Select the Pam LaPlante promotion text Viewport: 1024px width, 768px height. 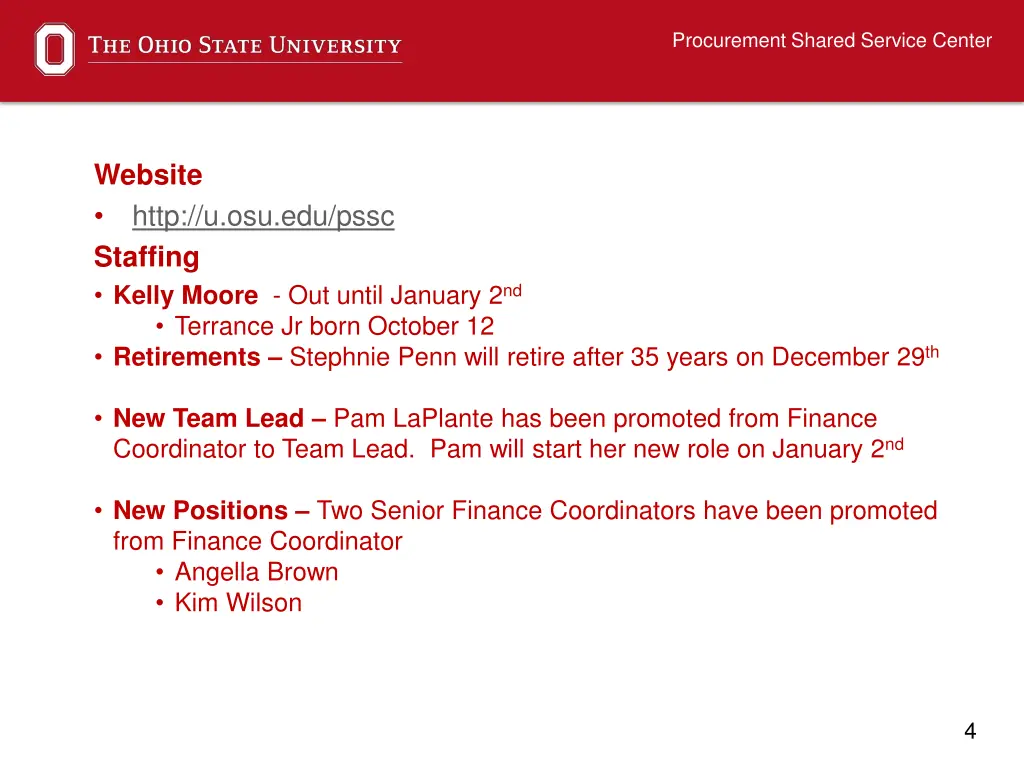tap(508, 434)
